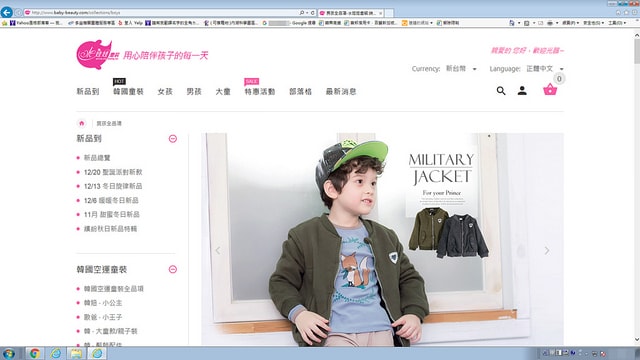Open the pink shopping basket
Screen dimensions: 640x360
tap(550, 89)
